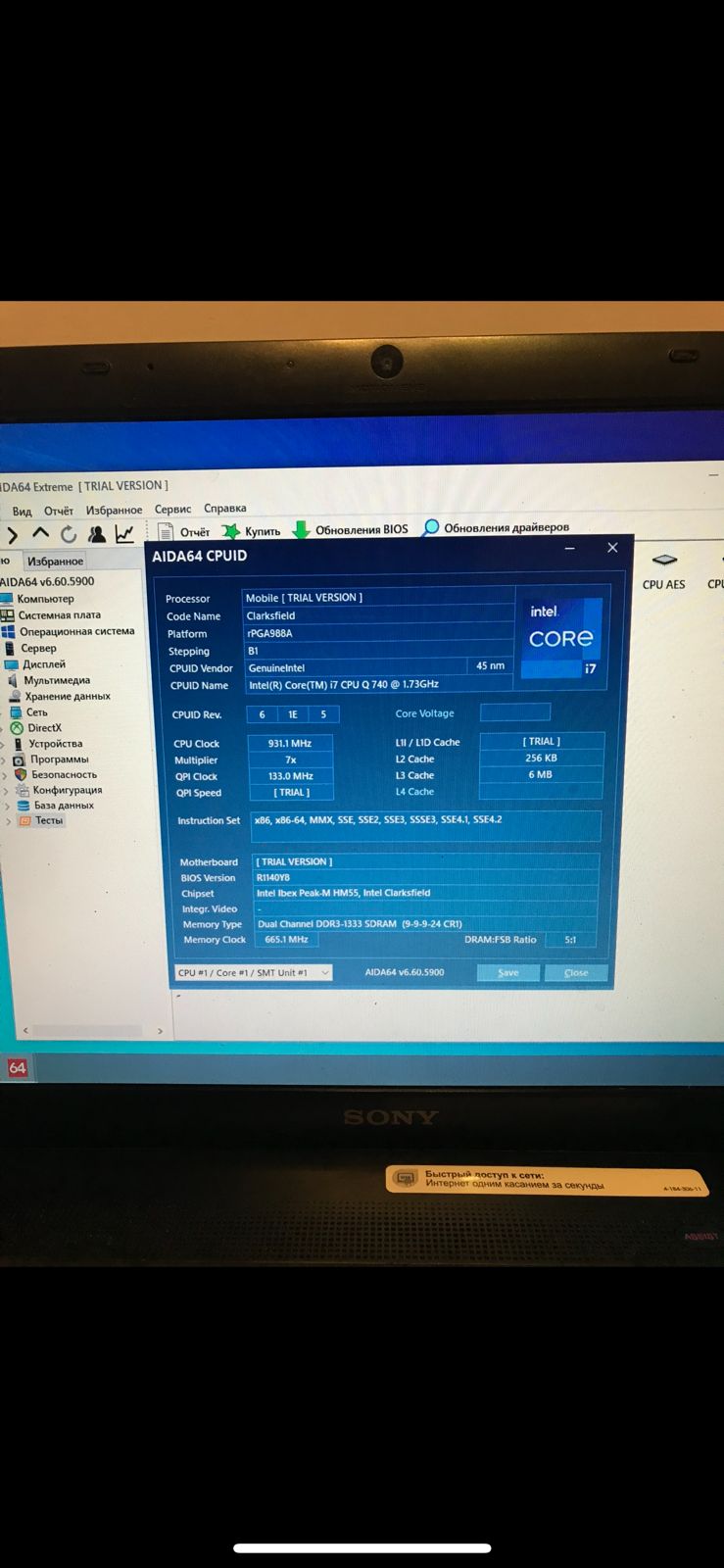The image size is (724, 1568).
Task: Open the Отчёт menu in menu bar
Action: pyautogui.click(x=59, y=511)
